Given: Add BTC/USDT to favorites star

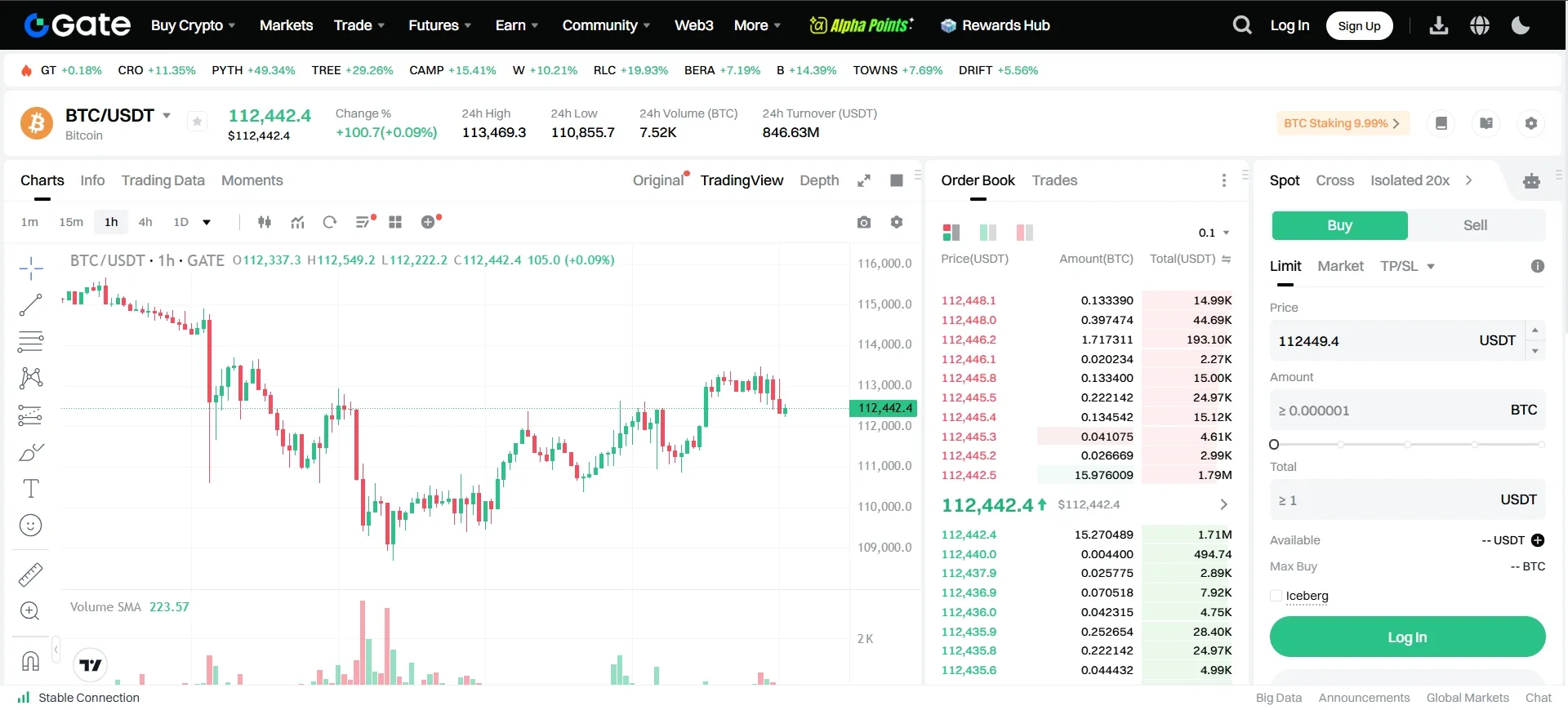Looking at the screenshot, I should [197, 122].
